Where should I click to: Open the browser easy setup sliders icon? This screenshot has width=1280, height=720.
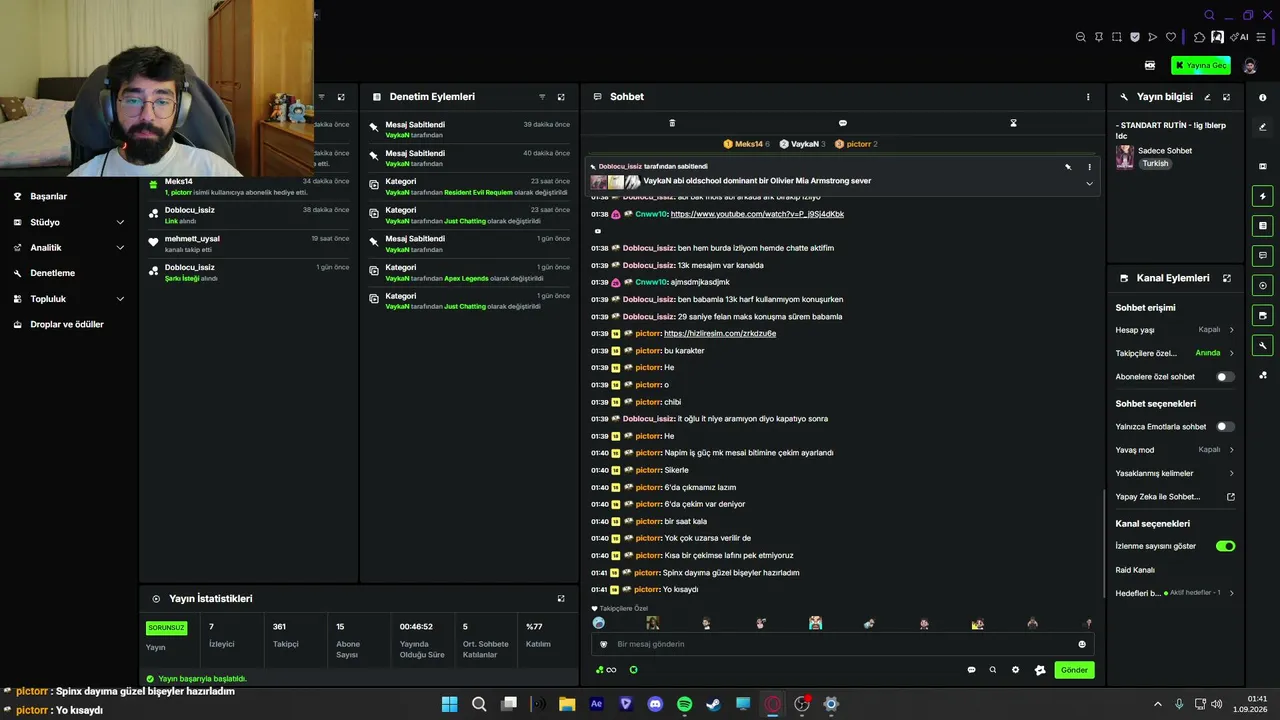click(1261, 37)
